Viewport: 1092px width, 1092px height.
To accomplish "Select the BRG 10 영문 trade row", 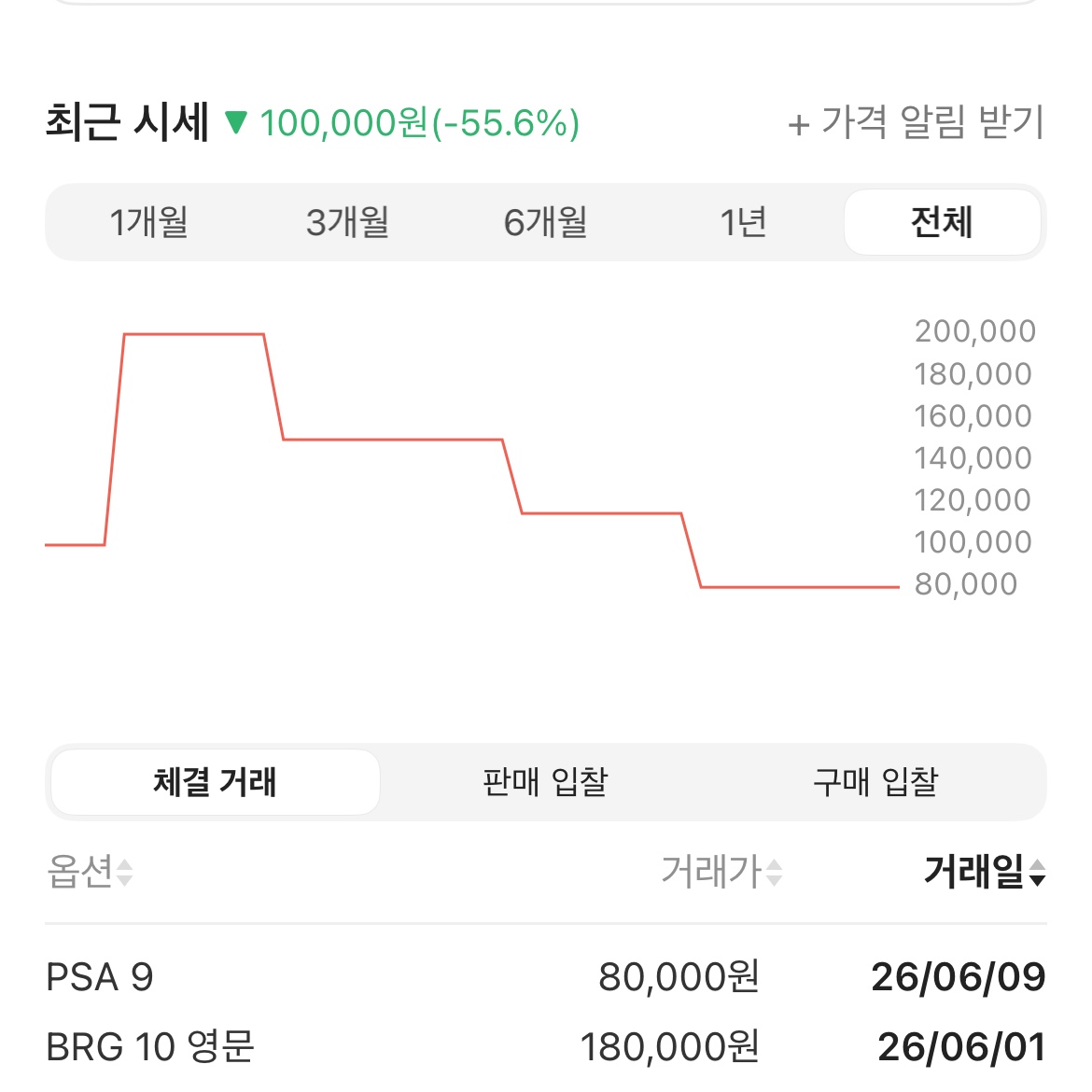I will click(x=545, y=1046).
